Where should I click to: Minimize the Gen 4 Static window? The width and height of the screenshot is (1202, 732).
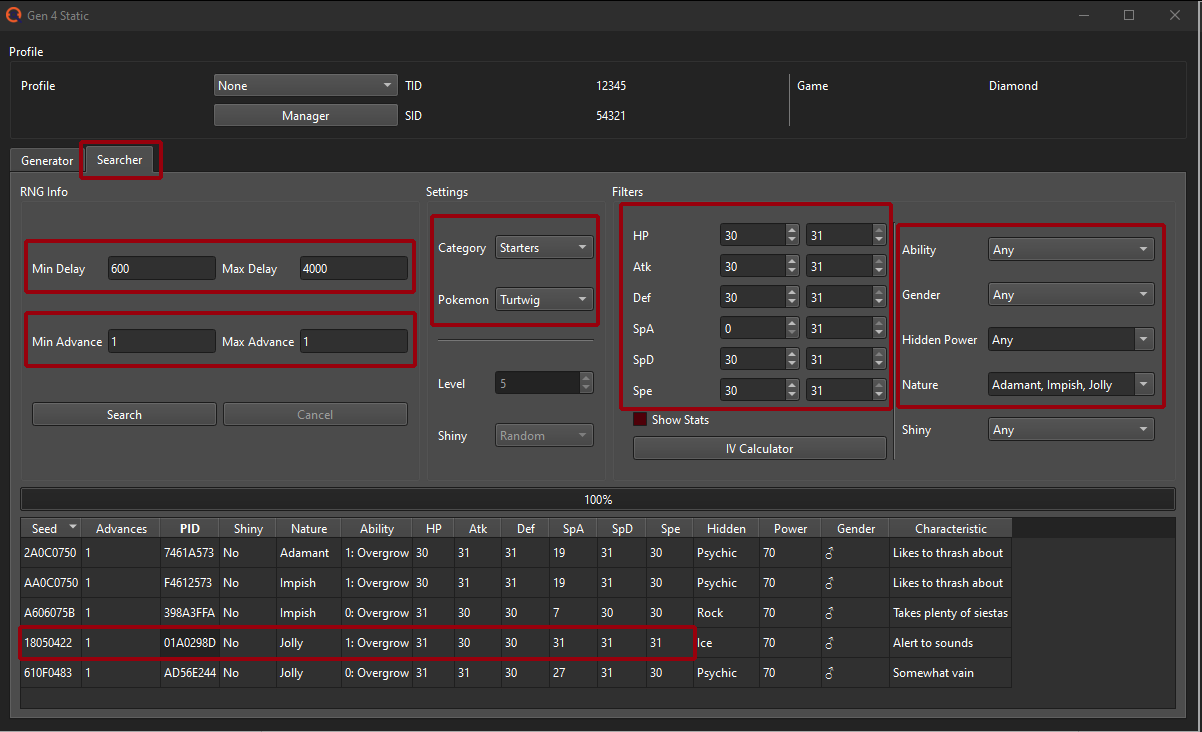click(1083, 15)
